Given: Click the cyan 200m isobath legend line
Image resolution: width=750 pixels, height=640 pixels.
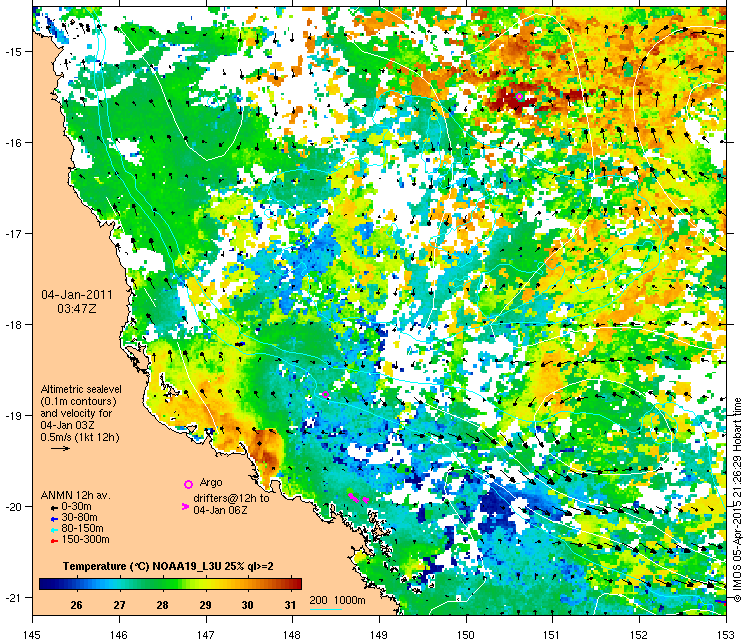Looking at the screenshot, I should click(326, 609).
